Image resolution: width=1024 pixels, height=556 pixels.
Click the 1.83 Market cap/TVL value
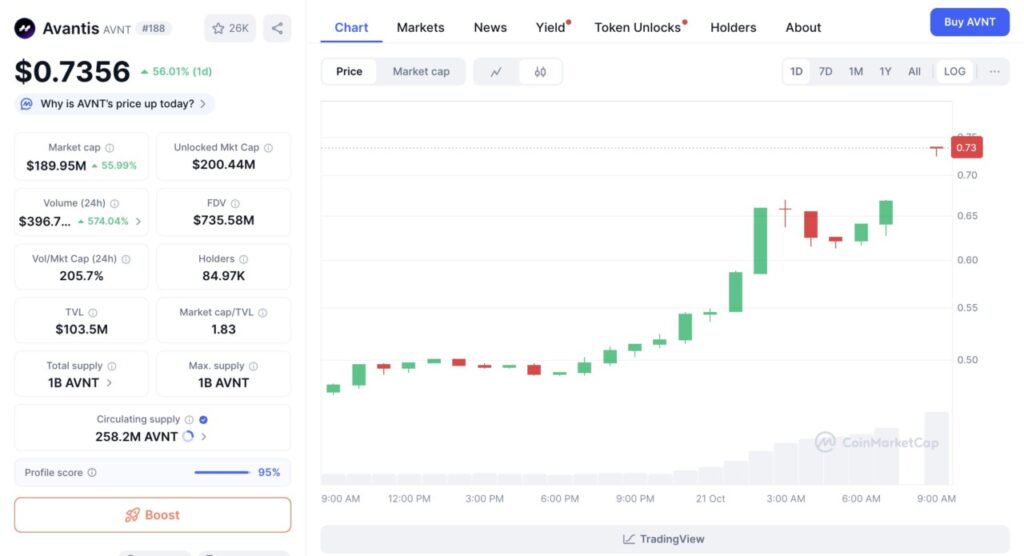click(x=223, y=329)
